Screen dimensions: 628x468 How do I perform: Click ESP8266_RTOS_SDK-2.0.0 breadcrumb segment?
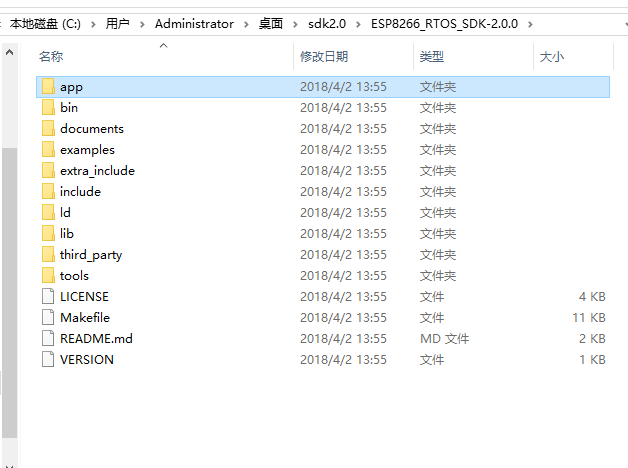pos(444,24)
